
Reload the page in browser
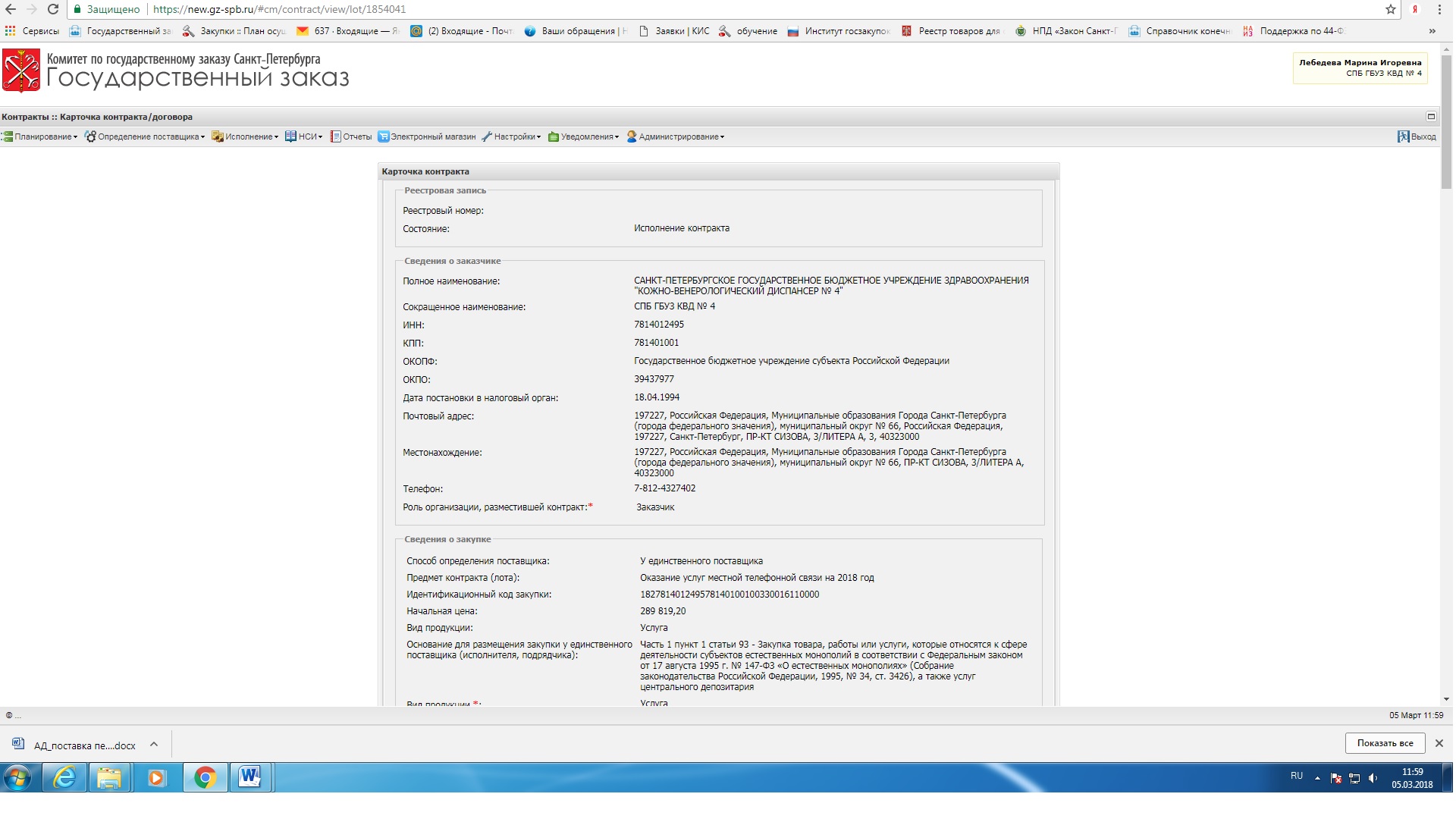pyautogui.click(x=53, y=10)
